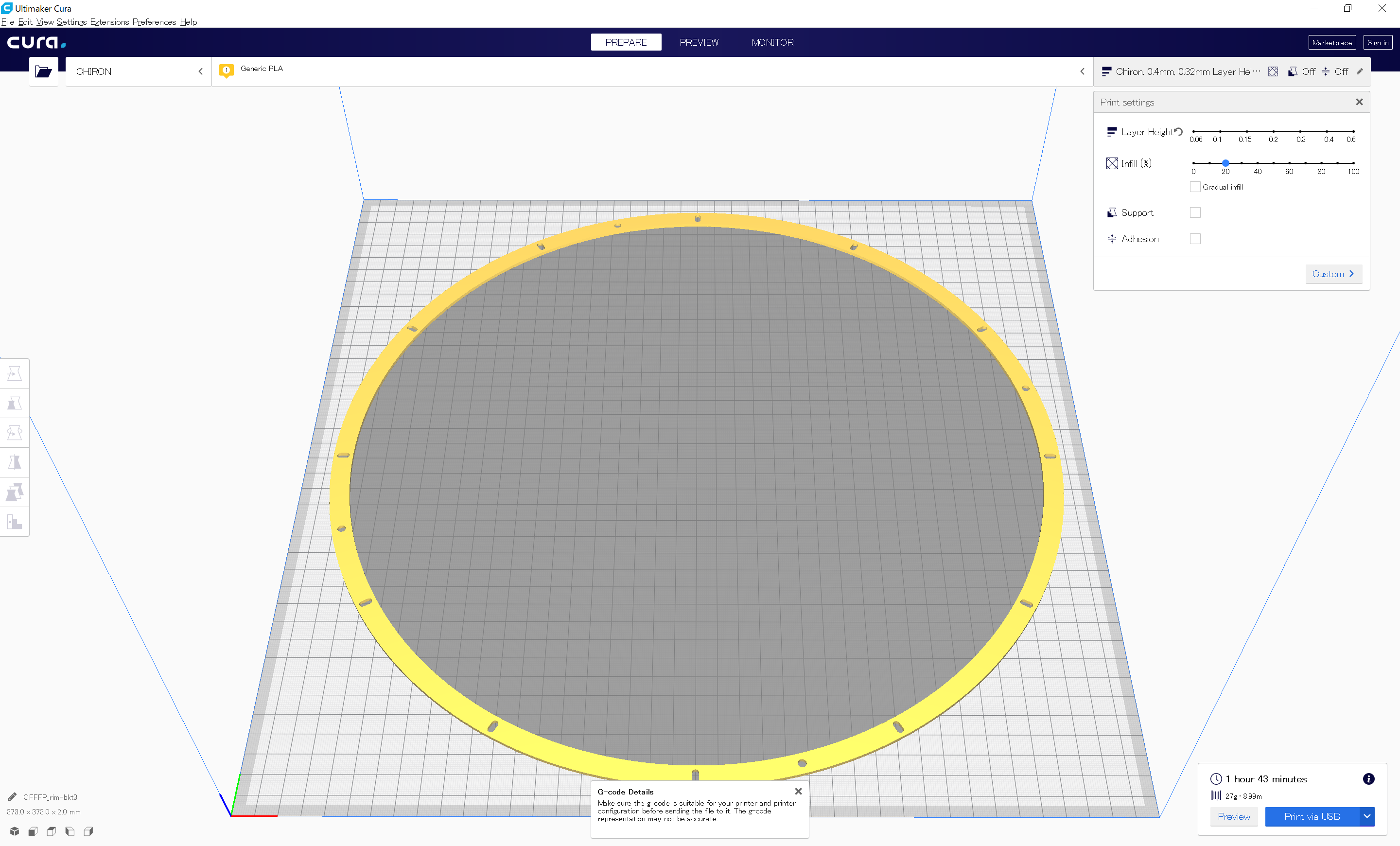Expand the Generic PLA material configuration panel
Viewport: 1400px width, 846px height.
pos(652,71)
